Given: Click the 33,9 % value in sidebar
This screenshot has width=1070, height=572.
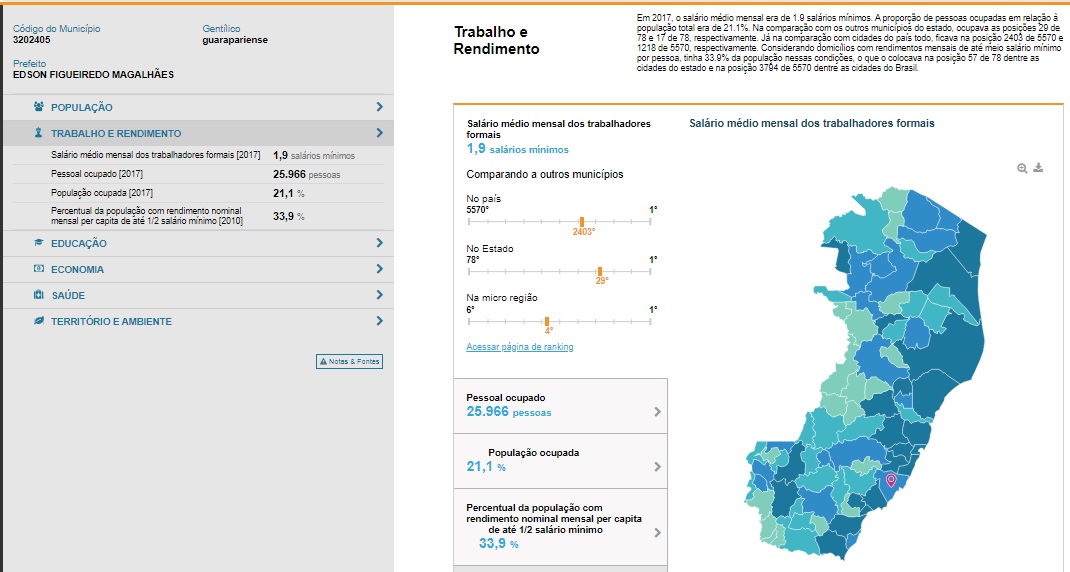Looking at the screenshot, I should (x=289, y=216).
